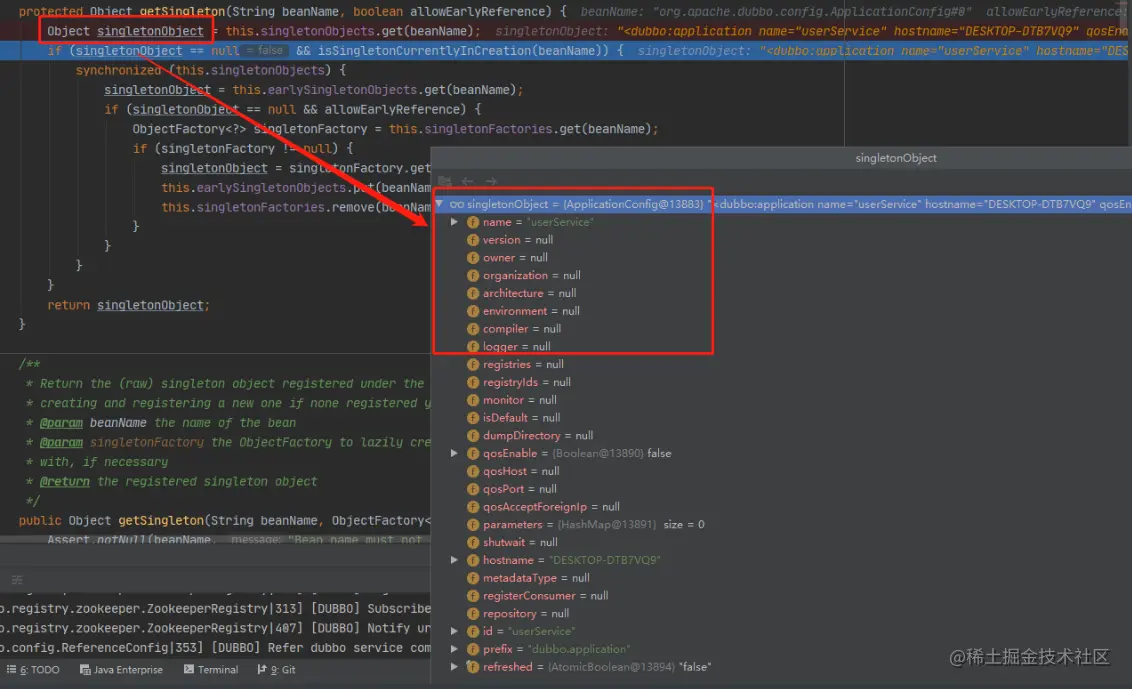The image size is (1132, 689).
Task: Click the forward arrow in inspector toolbar
Action: point(491,181)
